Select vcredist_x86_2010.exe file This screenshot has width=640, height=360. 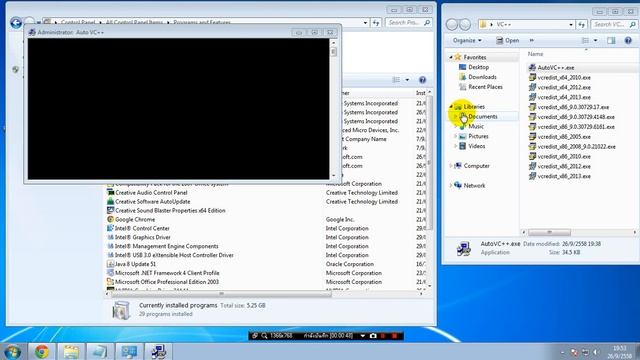(x=560, y=156)
